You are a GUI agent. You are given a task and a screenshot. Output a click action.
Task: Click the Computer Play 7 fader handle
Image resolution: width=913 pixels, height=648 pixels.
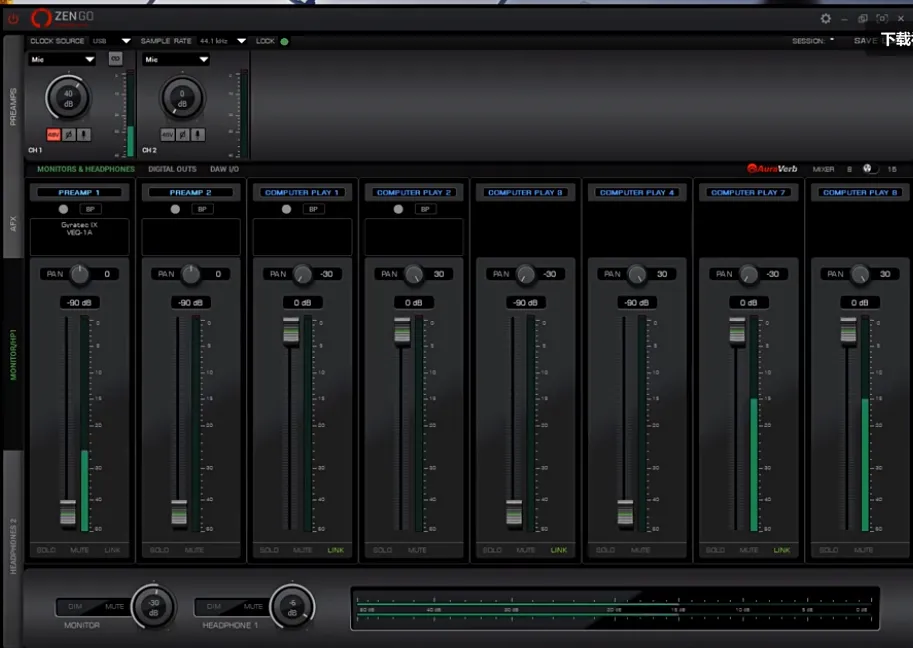pyautogui.click(x=737, y=329)
